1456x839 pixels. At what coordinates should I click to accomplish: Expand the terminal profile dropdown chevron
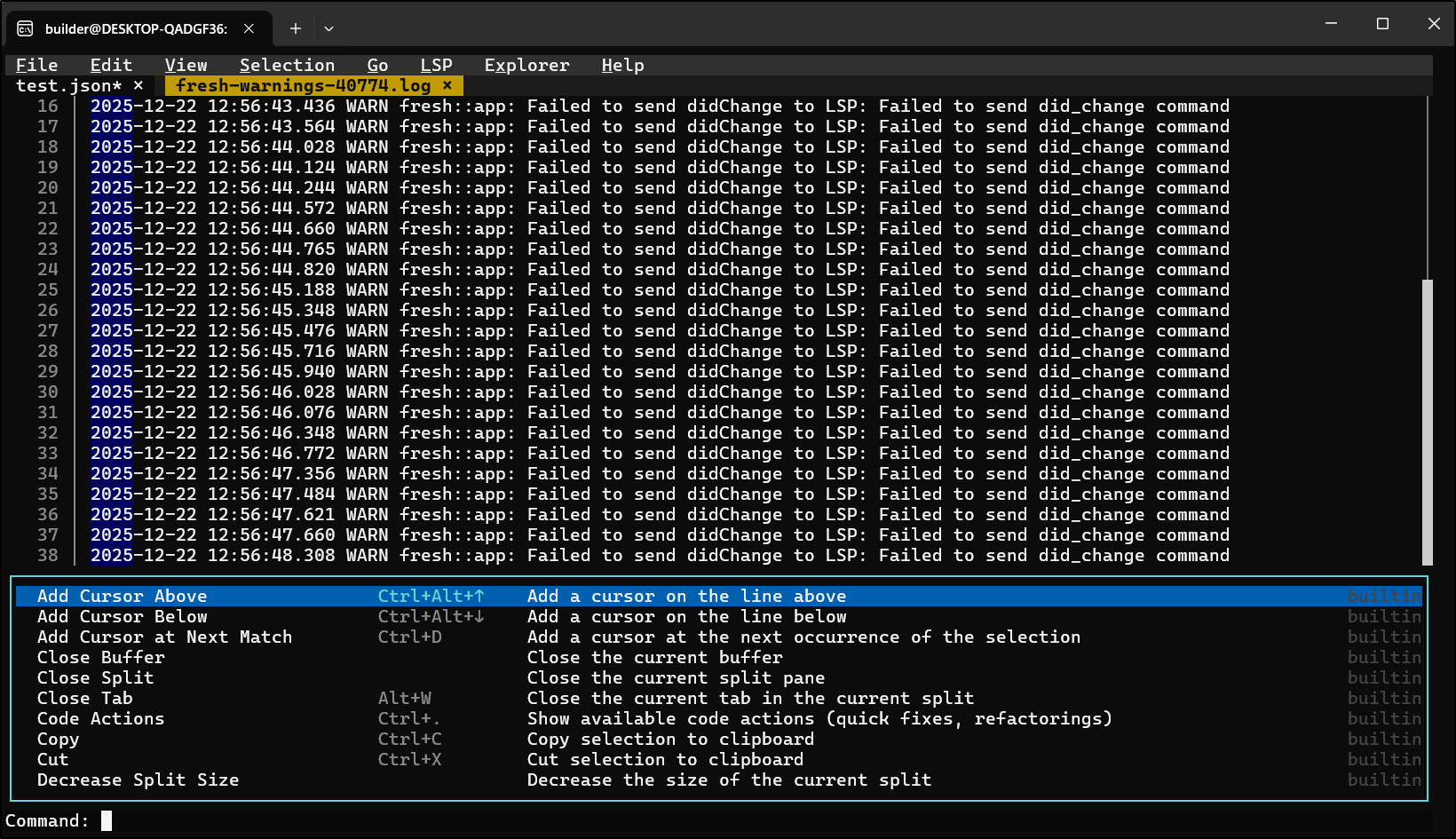coord(328,28)
